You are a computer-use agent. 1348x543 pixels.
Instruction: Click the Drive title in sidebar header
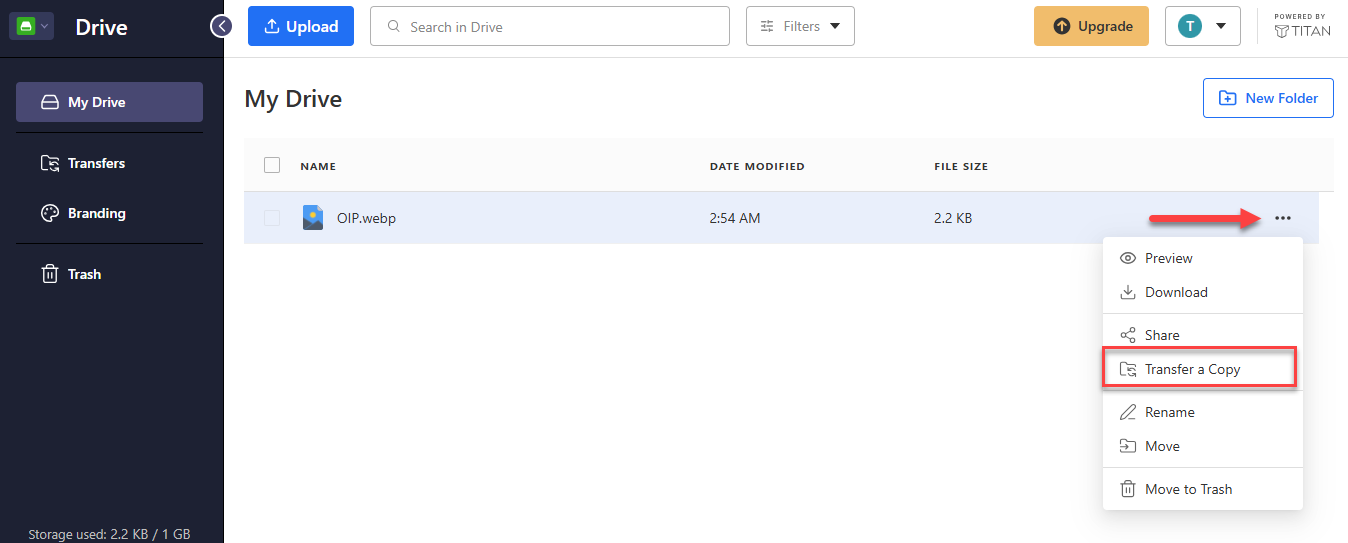click(x=102, y=27)
